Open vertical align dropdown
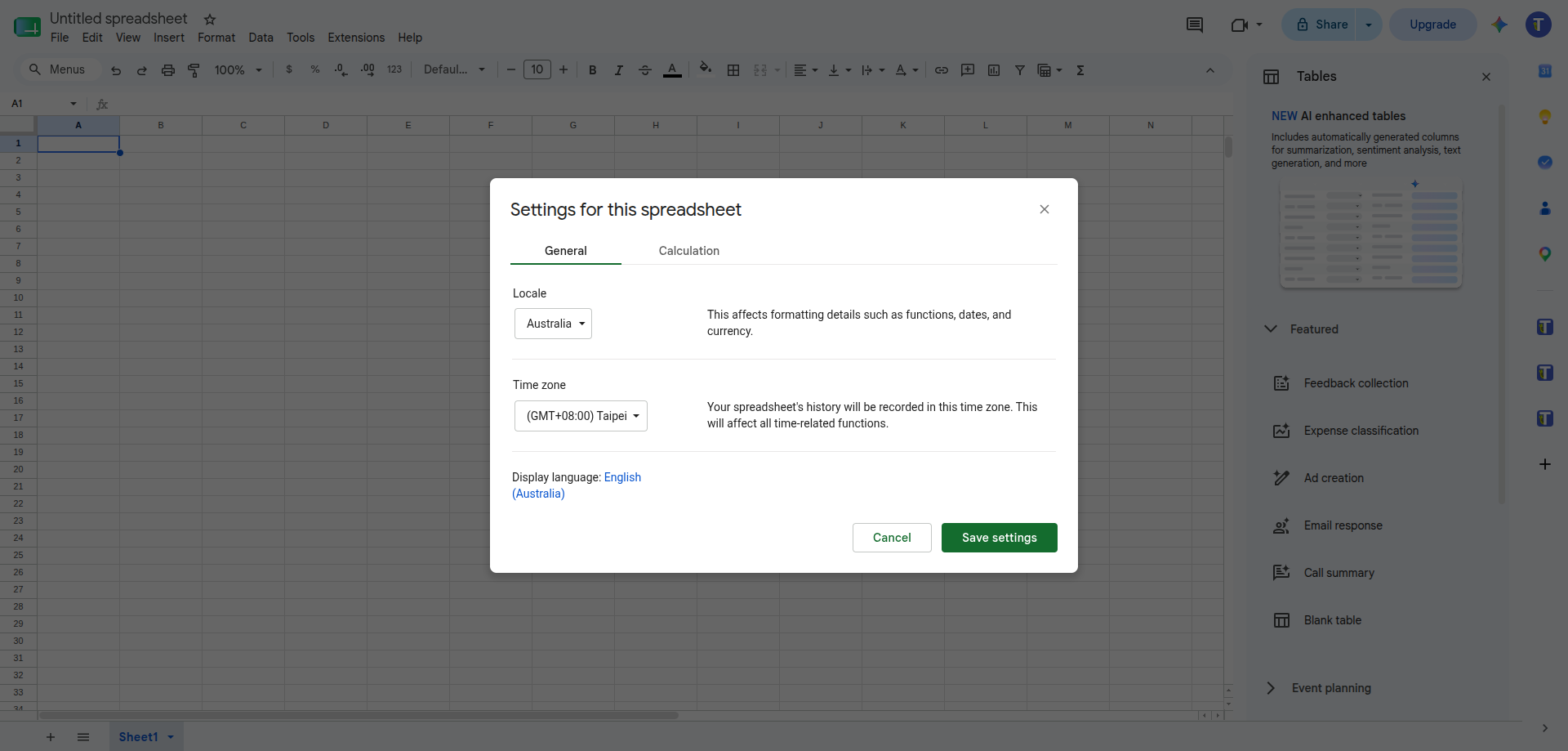 click(x=840, y=70)
